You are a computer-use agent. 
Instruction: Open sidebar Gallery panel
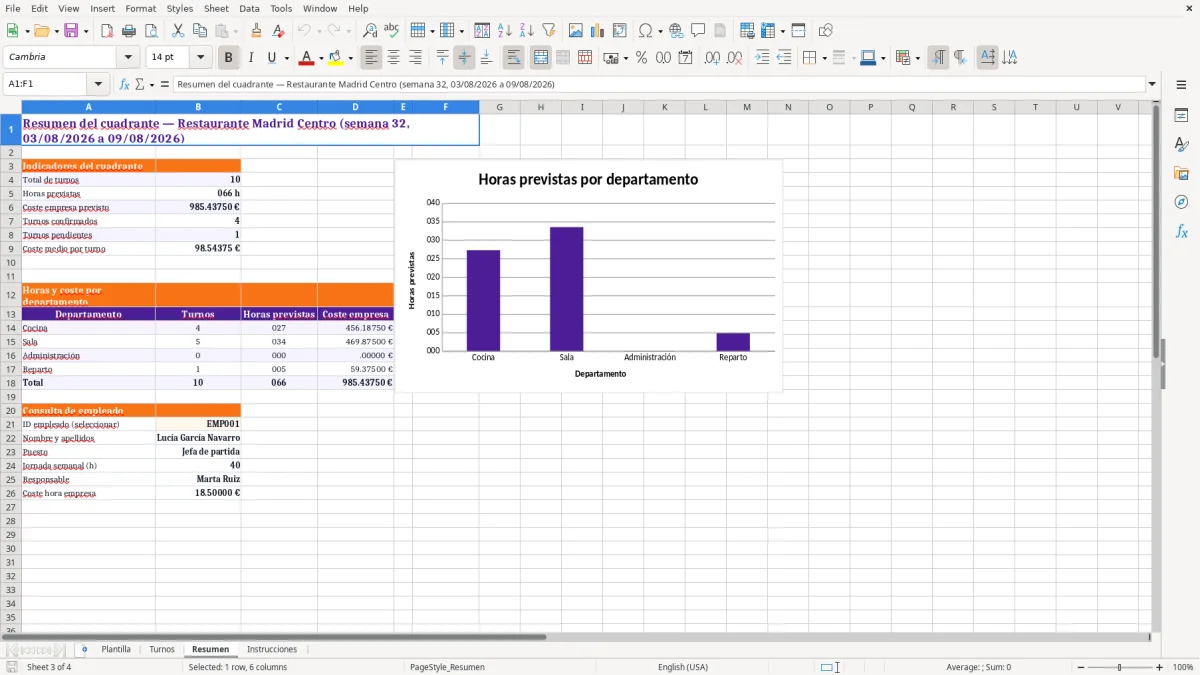(1181, 174)
